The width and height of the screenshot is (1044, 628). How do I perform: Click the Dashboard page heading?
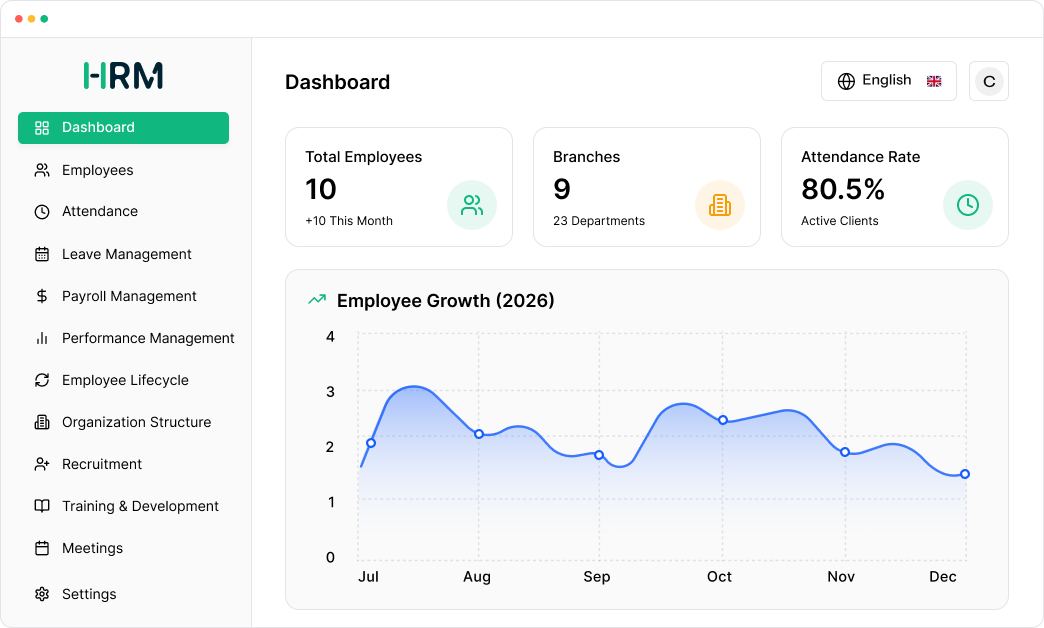point(338,82)
